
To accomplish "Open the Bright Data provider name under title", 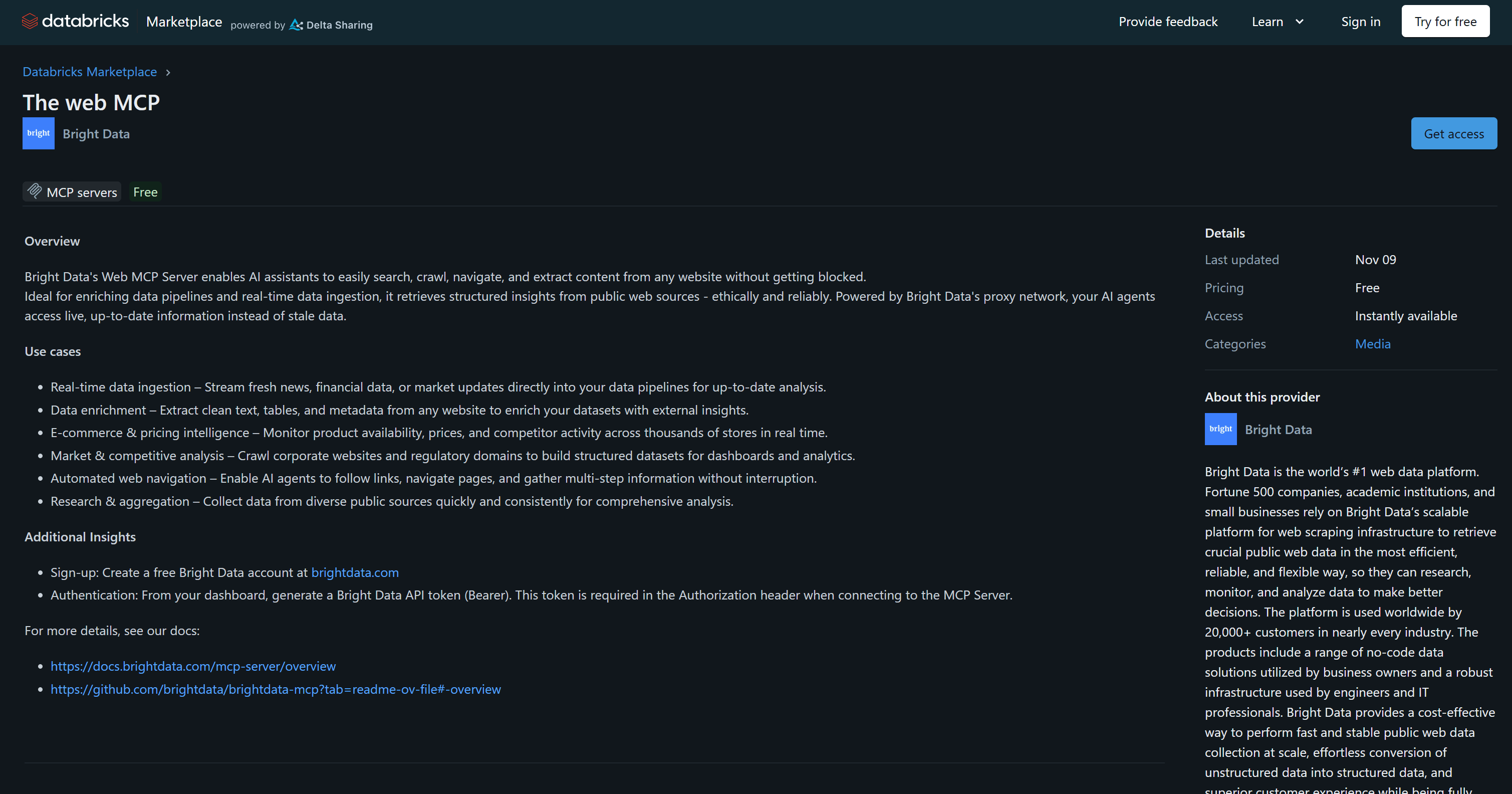I will point(96,134).
